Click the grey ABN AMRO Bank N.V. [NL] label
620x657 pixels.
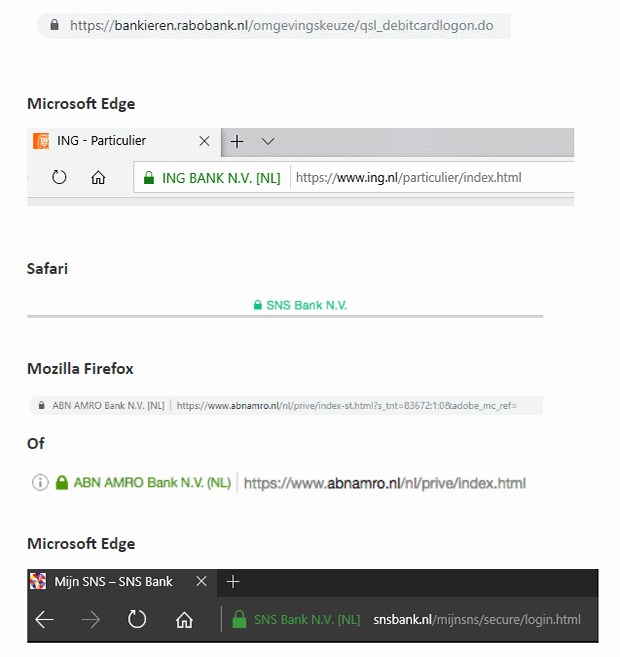click(x=108, y=406)
